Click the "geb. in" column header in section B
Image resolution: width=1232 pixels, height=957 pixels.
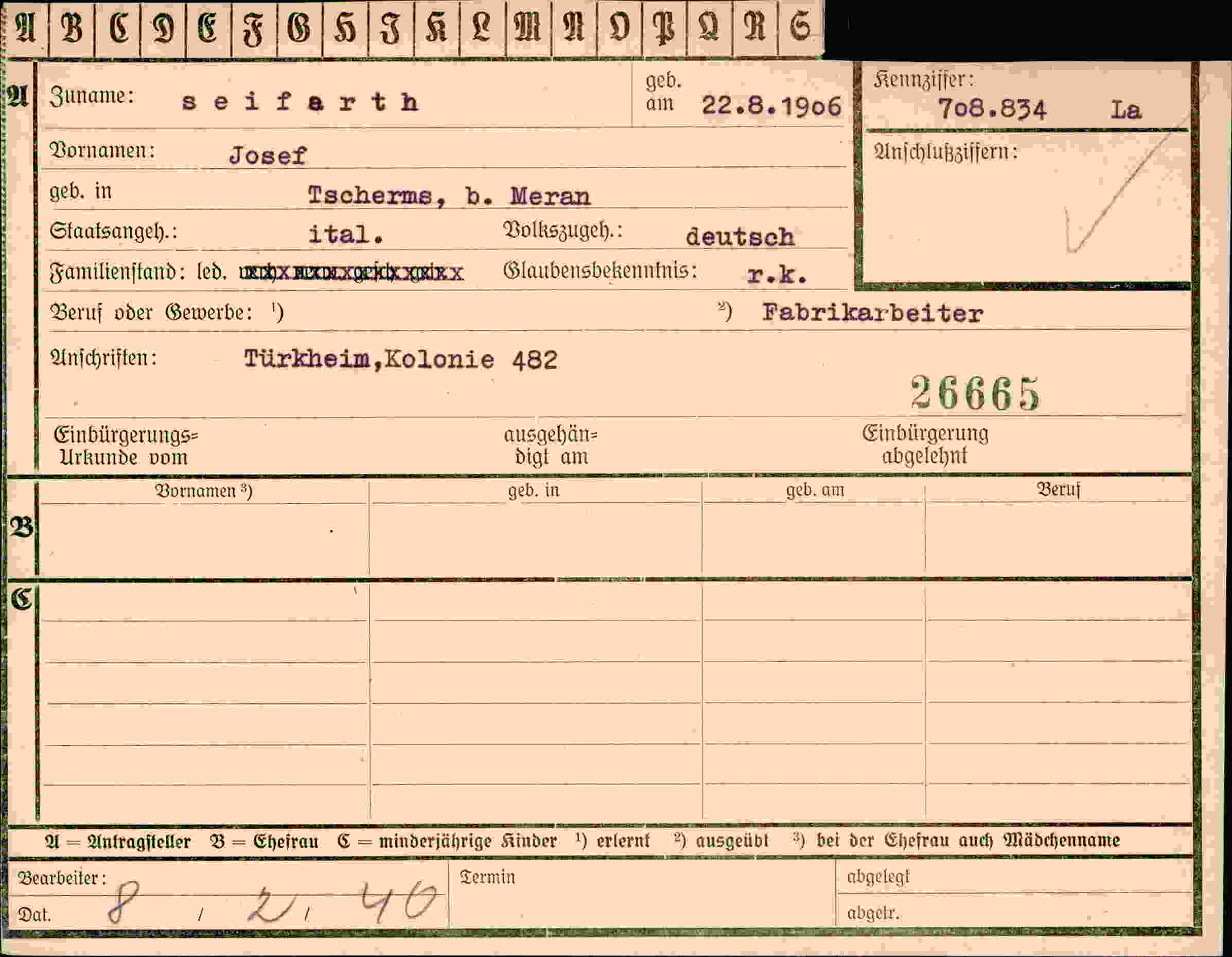[534, 490]
